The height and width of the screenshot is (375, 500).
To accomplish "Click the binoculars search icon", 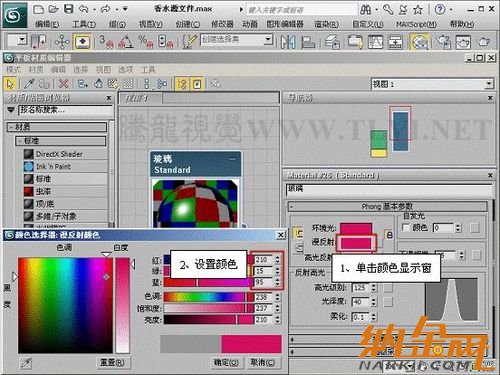I will tap(365, 10).
